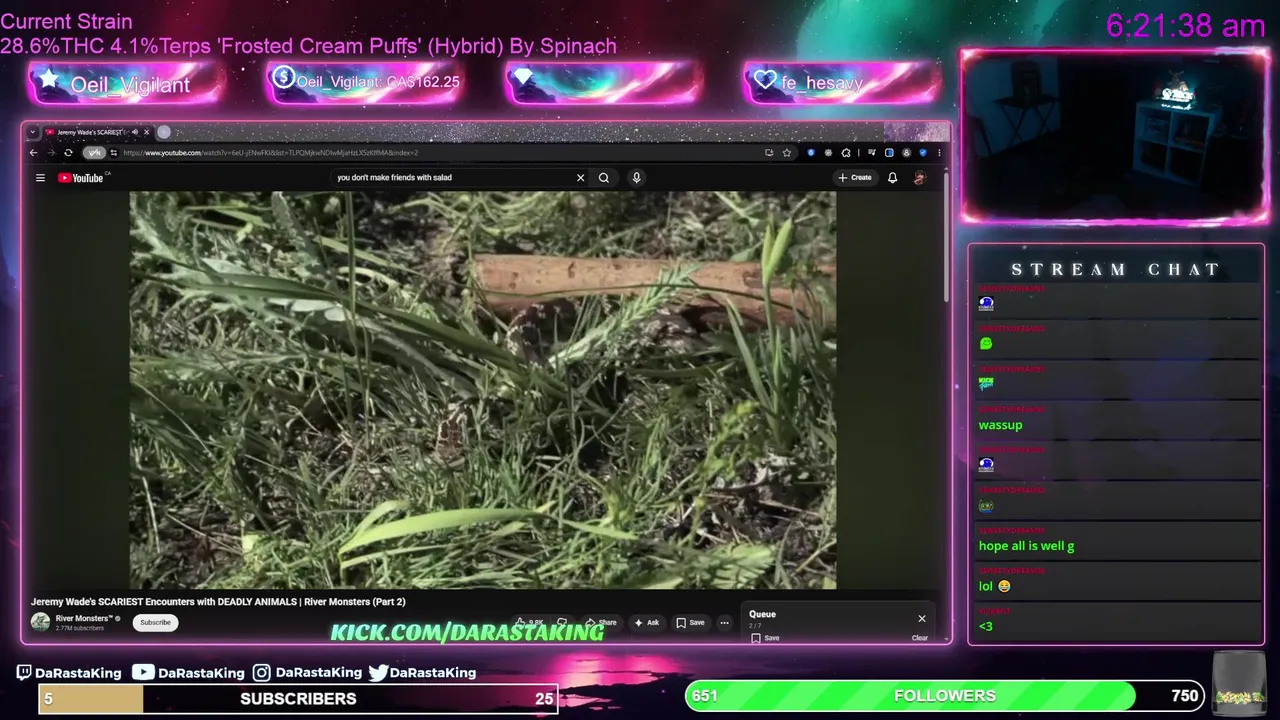Start voice search with the microphone icon

(x=636, y=178)
